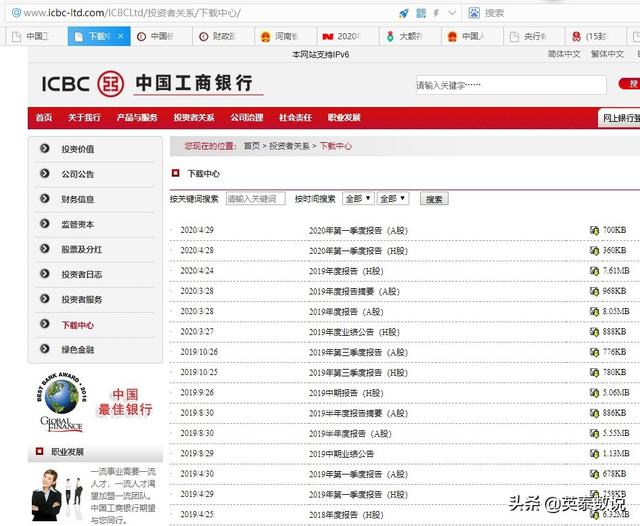Open the second 全部 time filter dropdown
Viewport: 640px width, 526px height.
[x=393, y=199]
